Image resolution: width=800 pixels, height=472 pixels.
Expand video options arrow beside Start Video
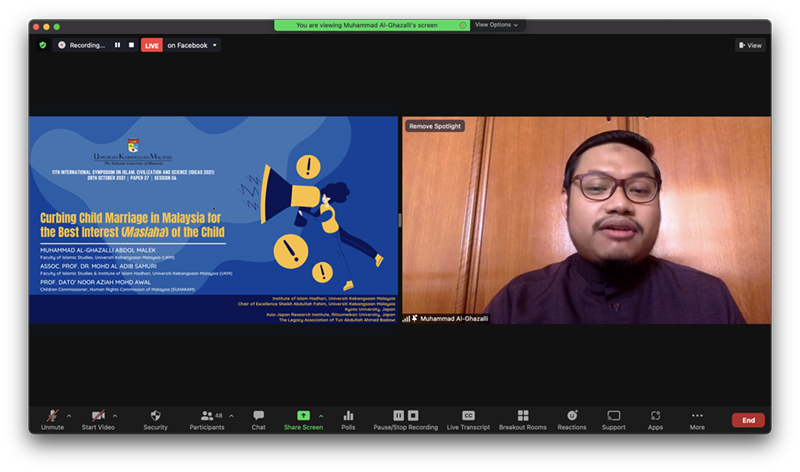(115, 415)
